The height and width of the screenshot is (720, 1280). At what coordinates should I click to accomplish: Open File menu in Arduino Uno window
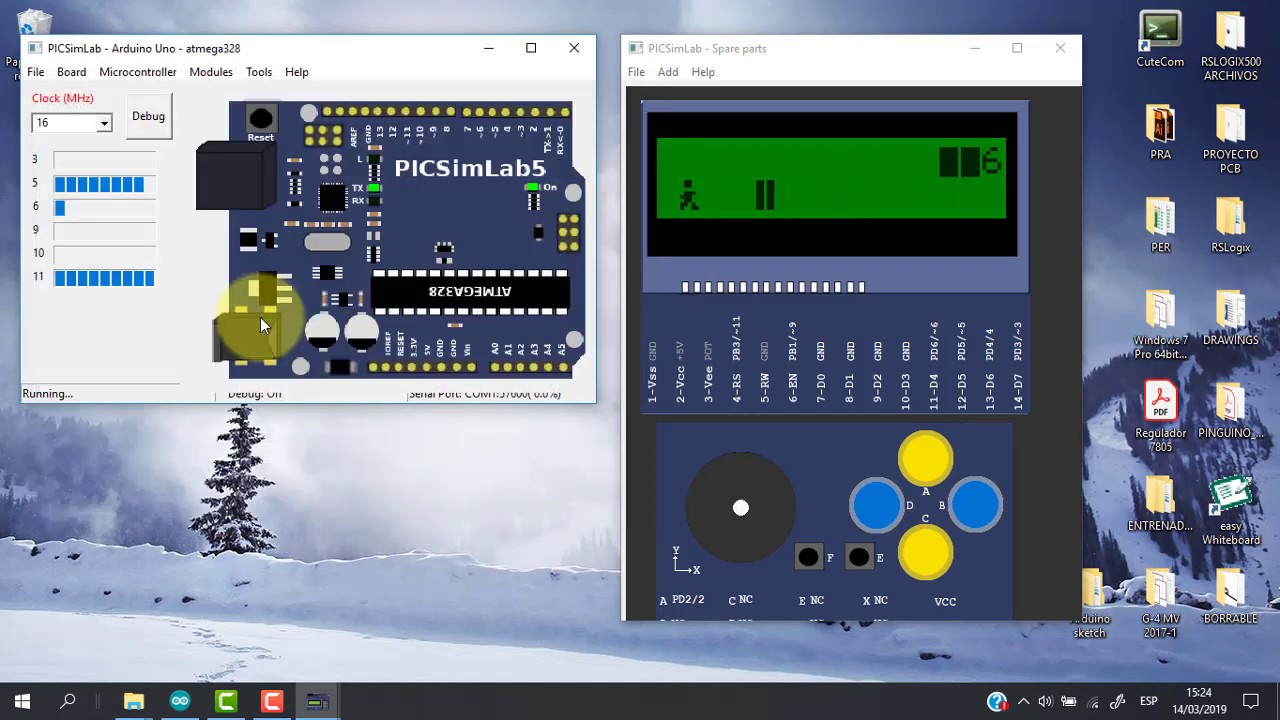tap(36, 72)
